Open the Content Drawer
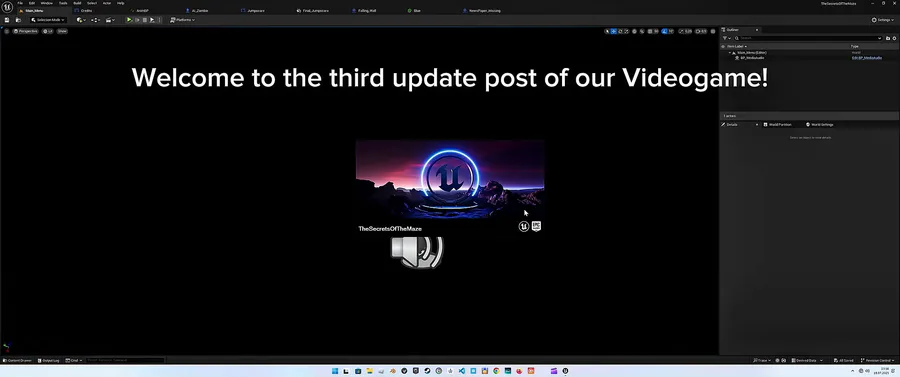The height and width of the screenshot is (377, 900). click(x=17, y=360)
